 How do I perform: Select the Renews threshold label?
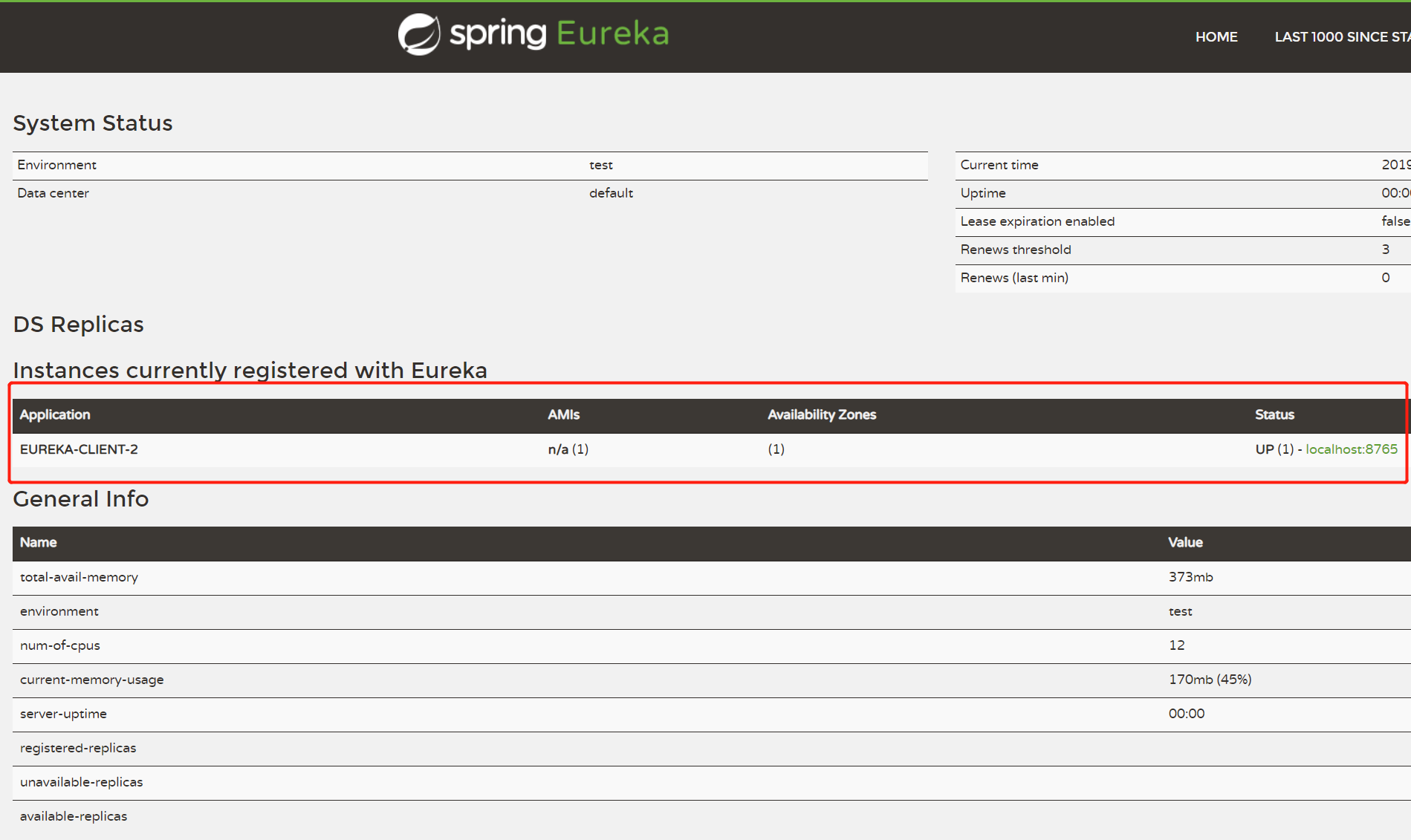[1016, 250]
